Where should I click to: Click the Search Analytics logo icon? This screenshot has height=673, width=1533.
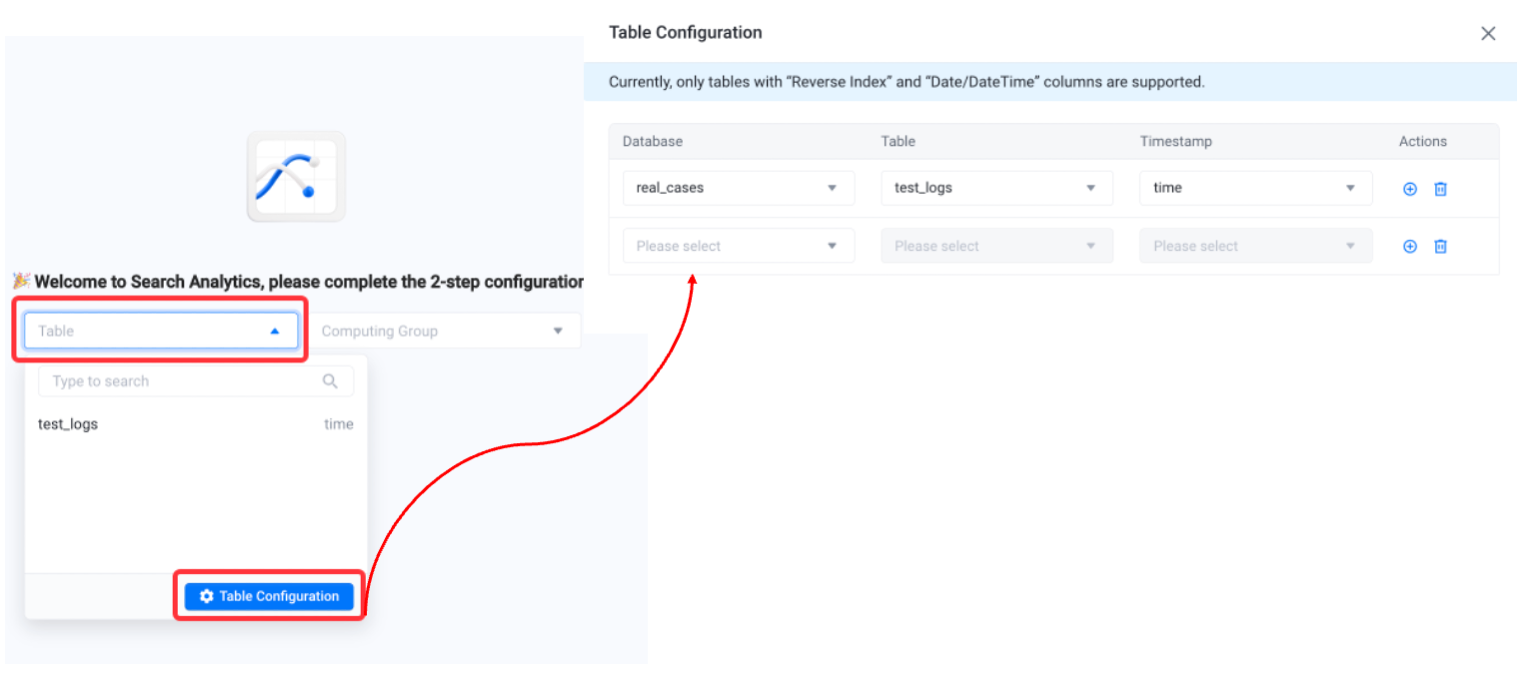[296, 176]
